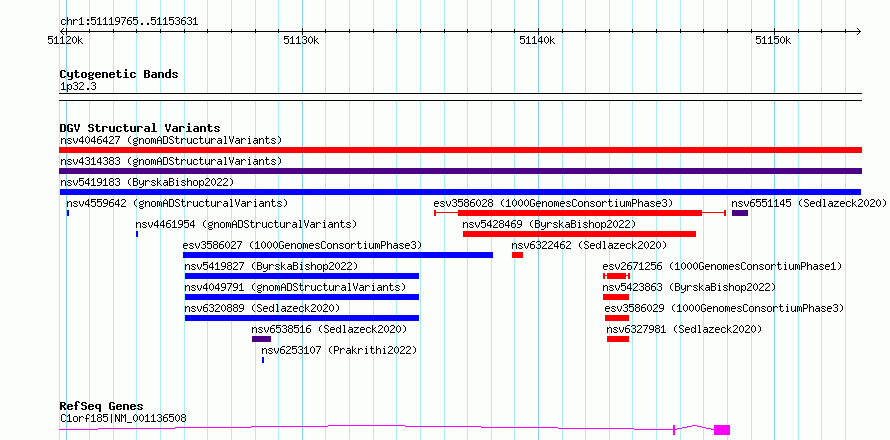
Task: Open the nsv6551145 (Sedlazeck2020) label
Action: [809, 203]
